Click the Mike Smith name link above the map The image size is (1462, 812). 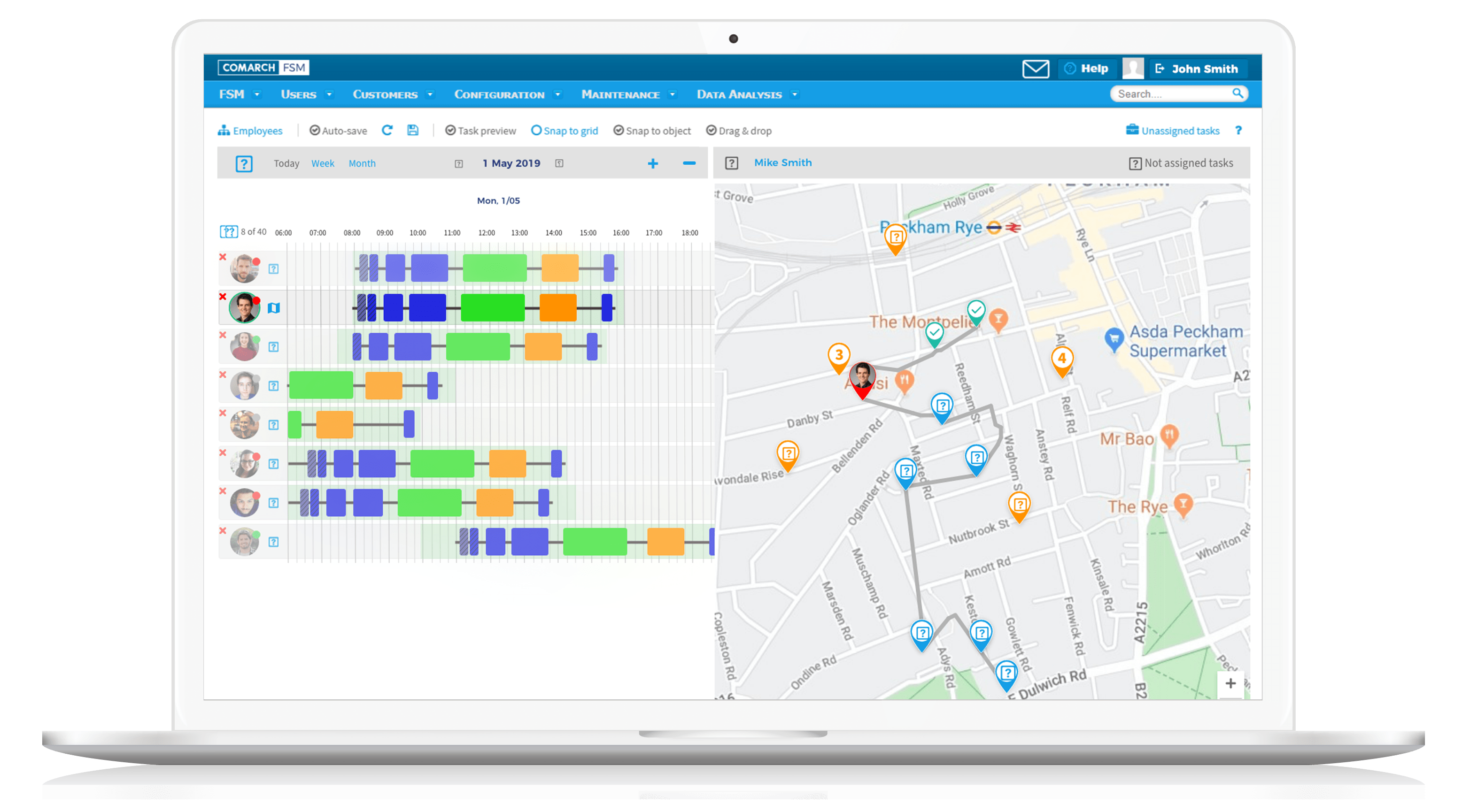point(782,162)
